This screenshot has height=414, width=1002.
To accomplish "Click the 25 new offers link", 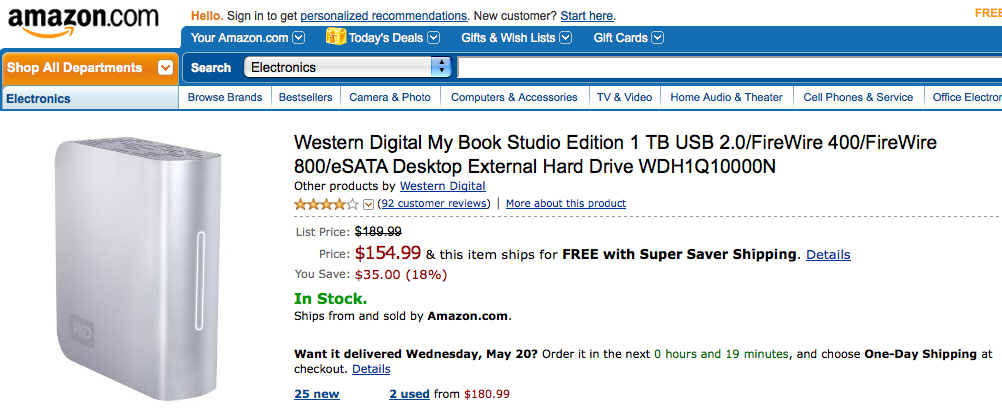I will [x=317, y=394].
